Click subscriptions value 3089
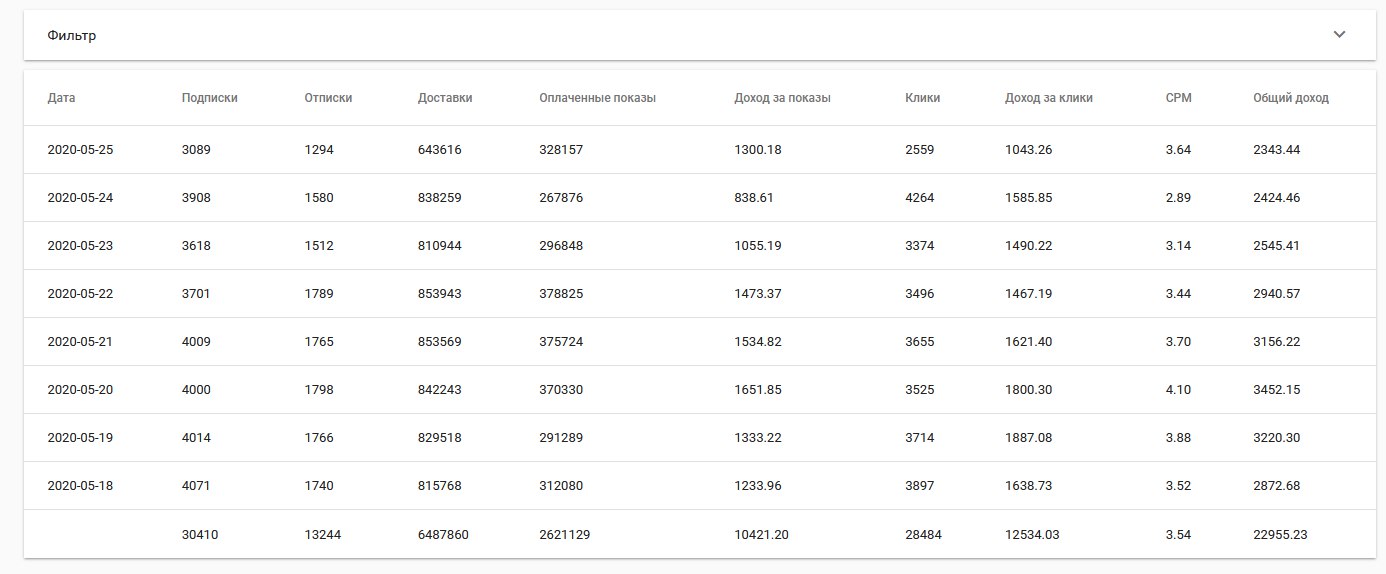 coord(196,150)
